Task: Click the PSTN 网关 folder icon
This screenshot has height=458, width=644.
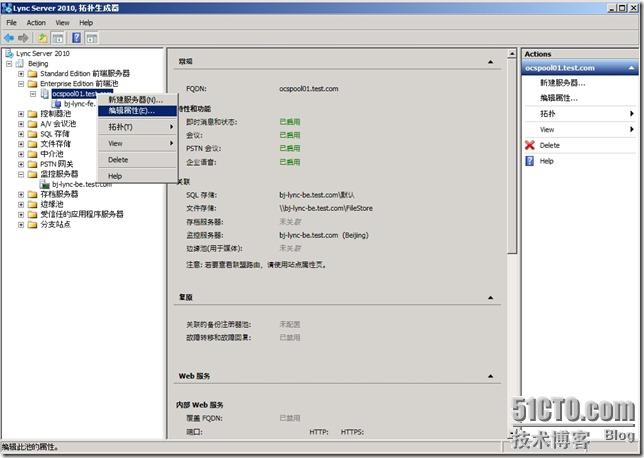Action: tap(32, 164)
